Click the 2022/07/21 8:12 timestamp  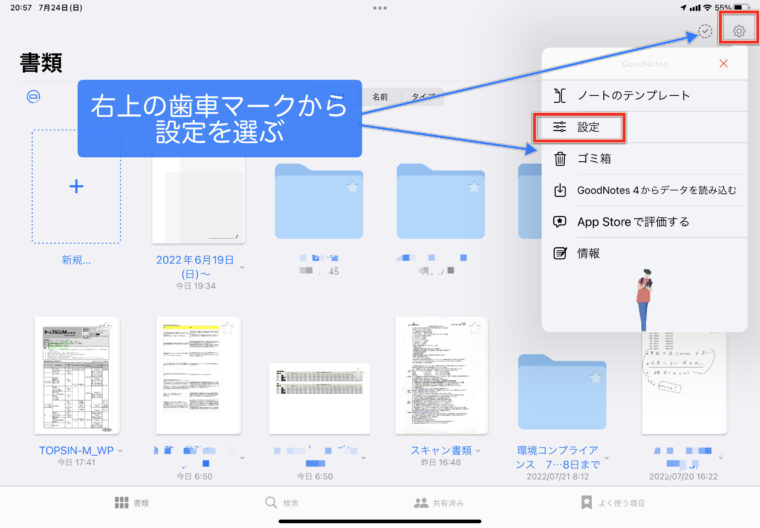click(558, 477)
